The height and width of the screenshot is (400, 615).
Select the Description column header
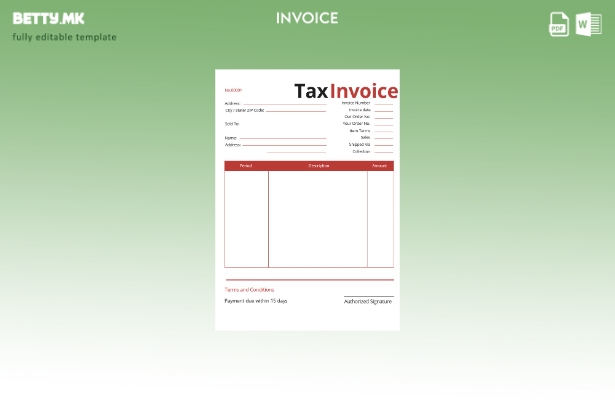318,166
